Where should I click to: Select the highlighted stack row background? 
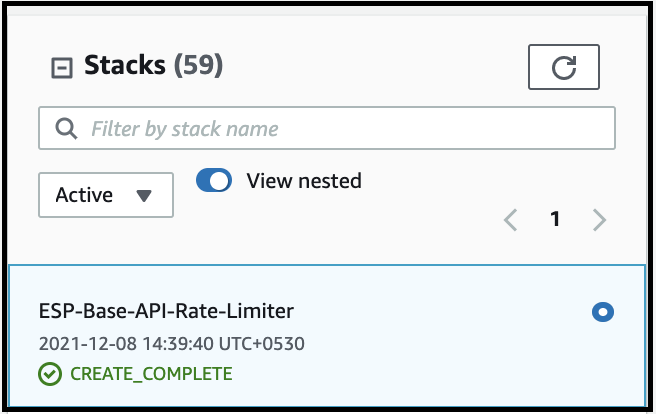coord(327,335)
